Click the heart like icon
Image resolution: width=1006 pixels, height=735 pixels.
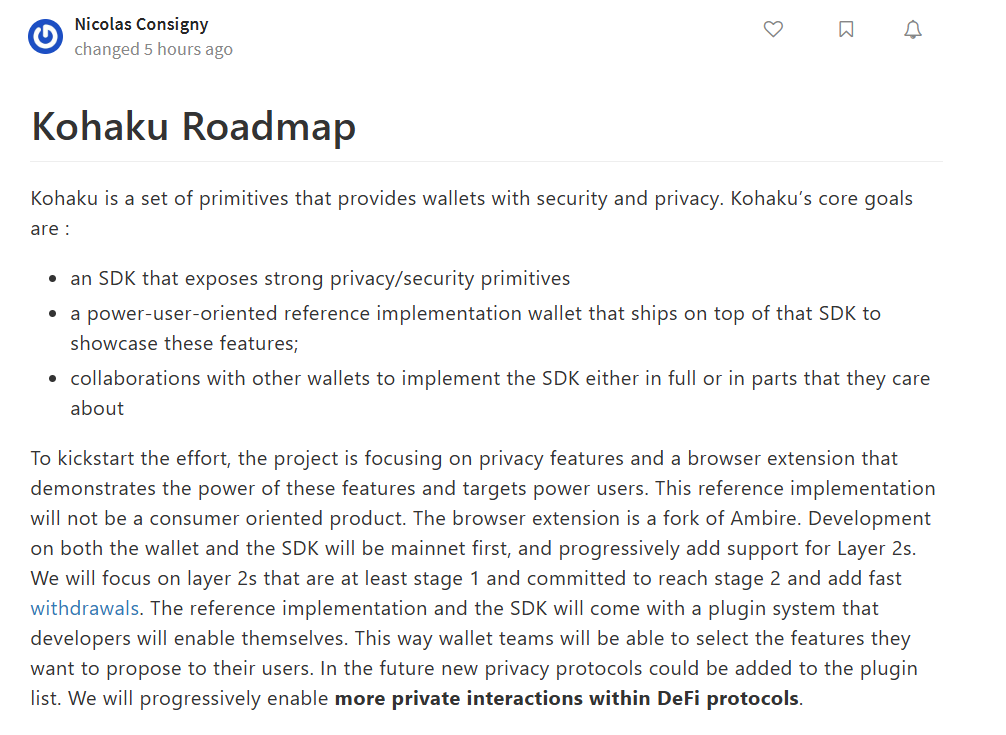point(773,30)
